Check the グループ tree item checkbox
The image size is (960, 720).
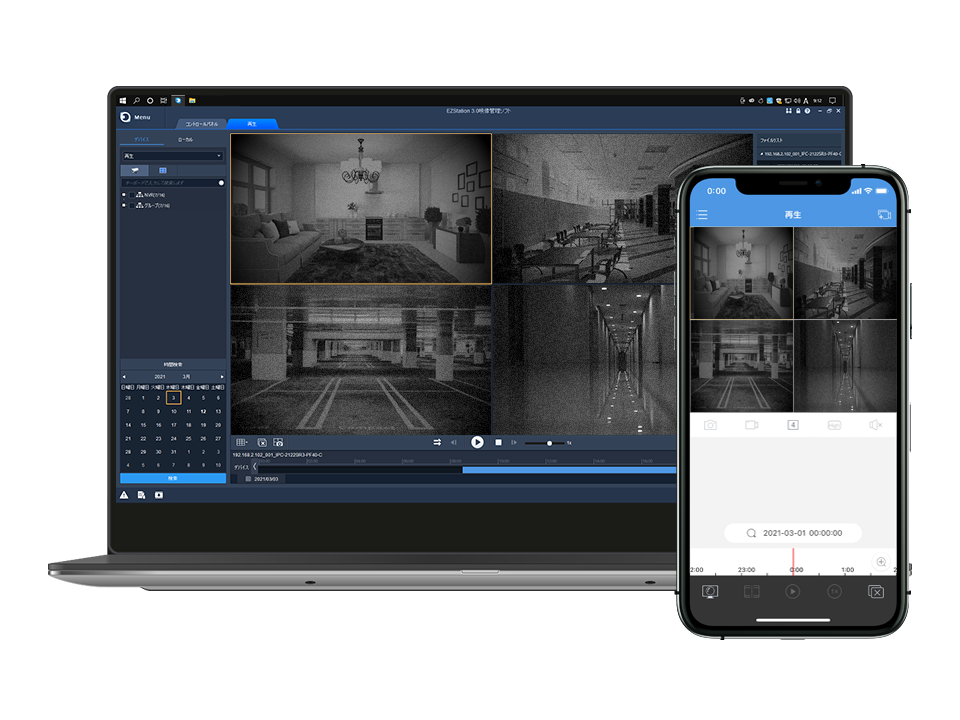point(132,205)
